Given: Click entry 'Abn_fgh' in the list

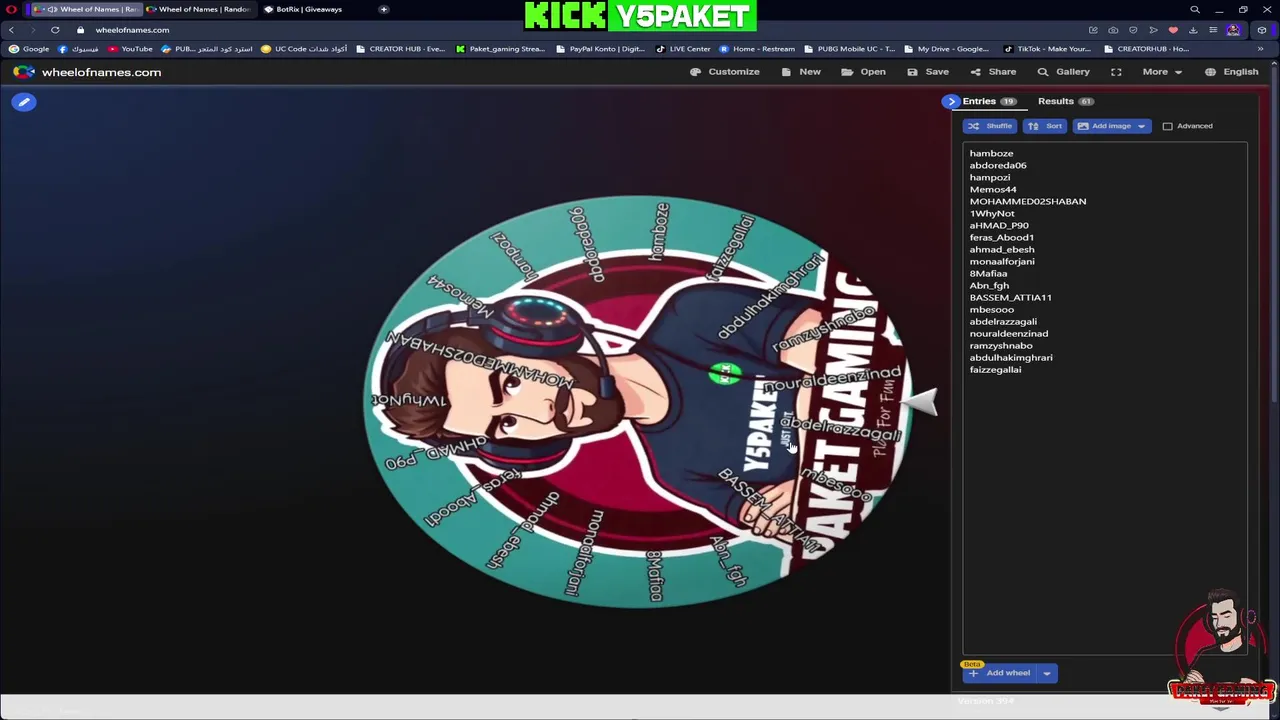Looking at the screenshot, I should pyautogui.click(x=989, y=285).
